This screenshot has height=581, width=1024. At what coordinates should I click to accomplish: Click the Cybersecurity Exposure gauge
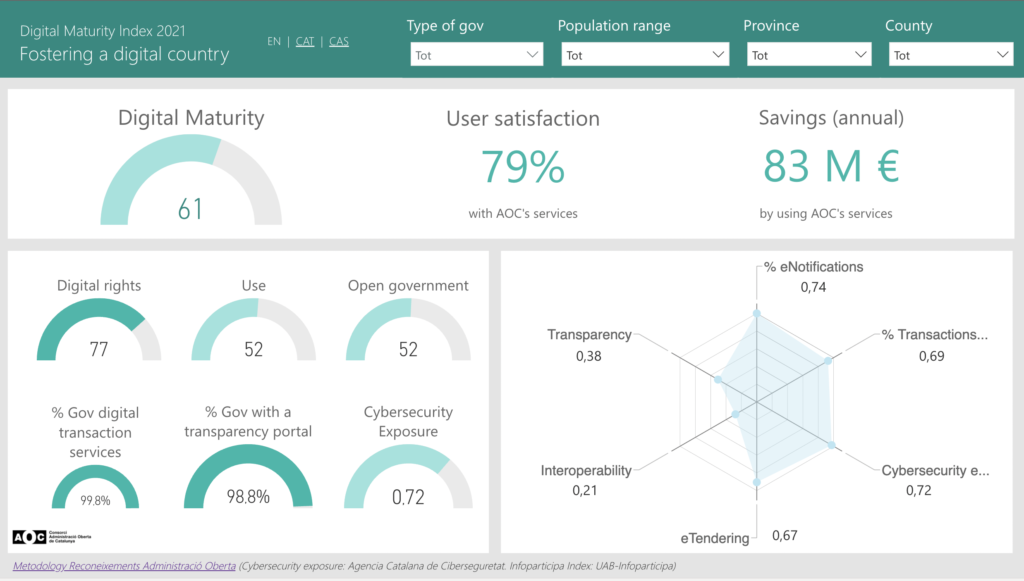coord(408,476)
